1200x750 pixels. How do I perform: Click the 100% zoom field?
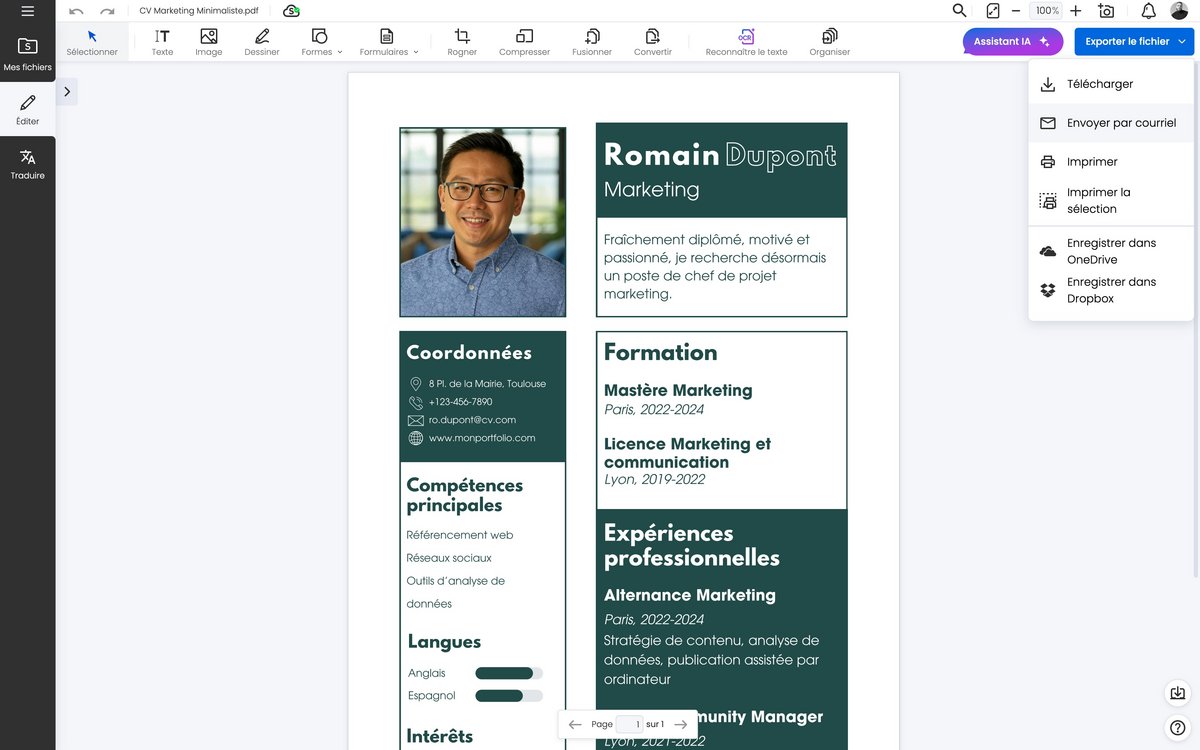[1047, 11]
